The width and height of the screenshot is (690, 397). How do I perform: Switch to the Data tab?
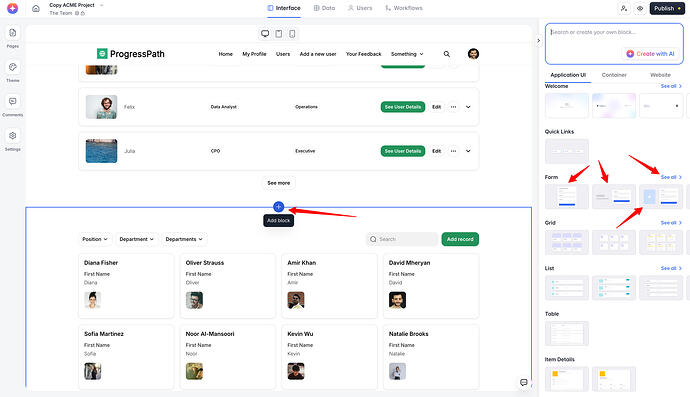point(324,8)
